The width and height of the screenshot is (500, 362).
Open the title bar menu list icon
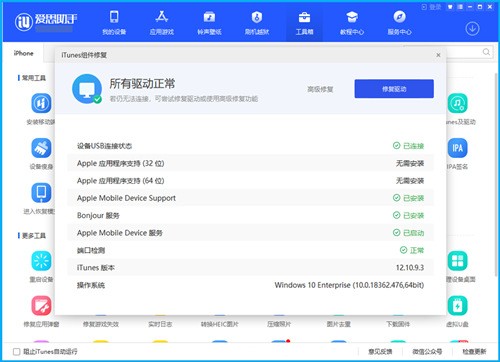point(460,7)
